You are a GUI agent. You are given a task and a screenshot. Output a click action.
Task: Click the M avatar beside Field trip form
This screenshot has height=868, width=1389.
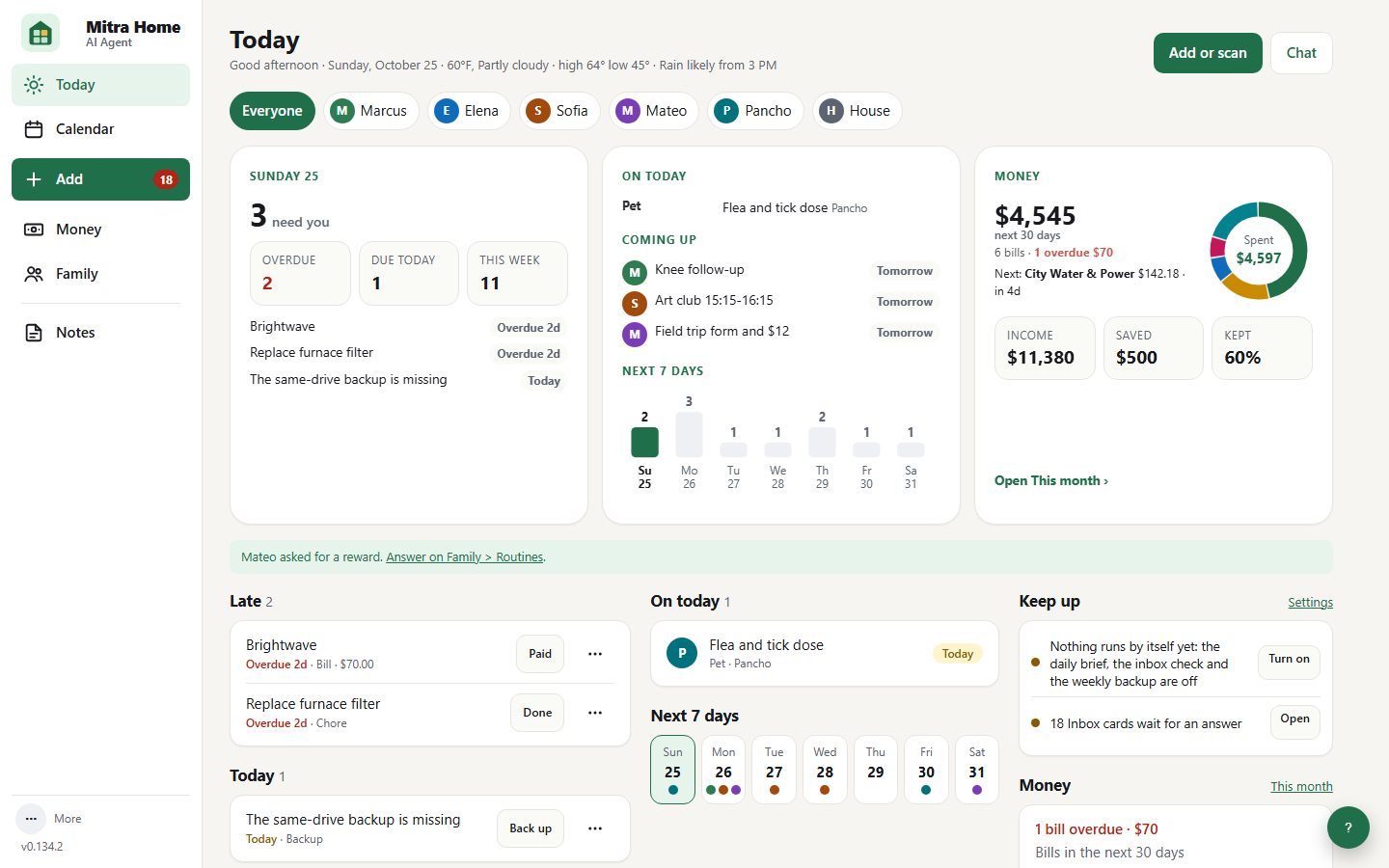click(x=634, y=334)
